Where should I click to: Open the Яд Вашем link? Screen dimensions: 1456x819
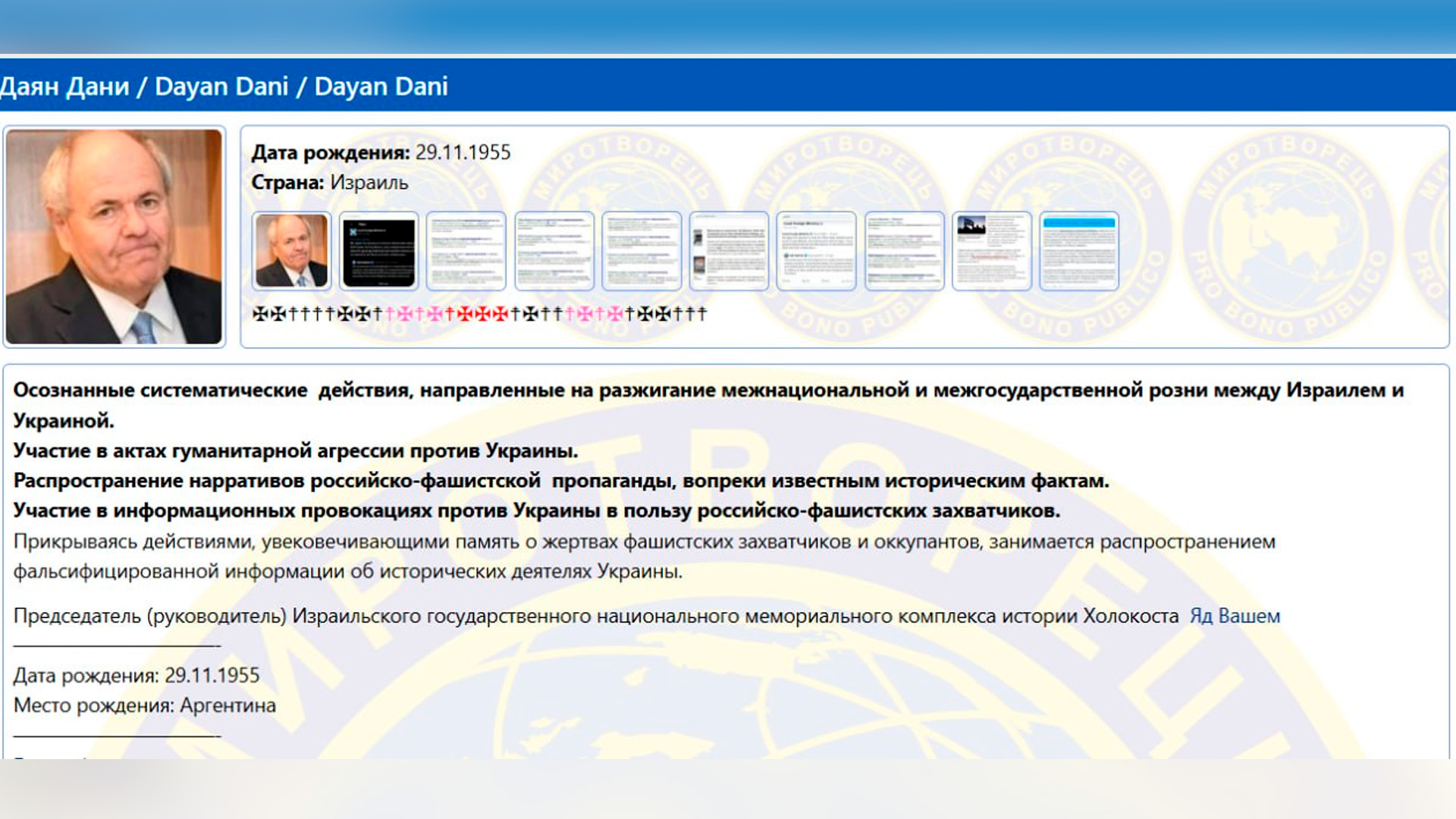pyautogui.click(x=1235, y=616)
